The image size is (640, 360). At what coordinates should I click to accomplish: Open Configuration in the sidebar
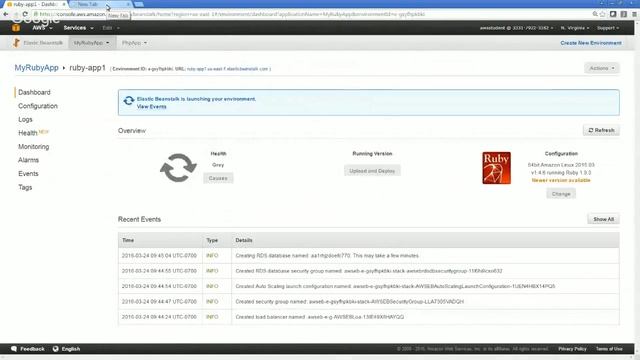(38, 106)
